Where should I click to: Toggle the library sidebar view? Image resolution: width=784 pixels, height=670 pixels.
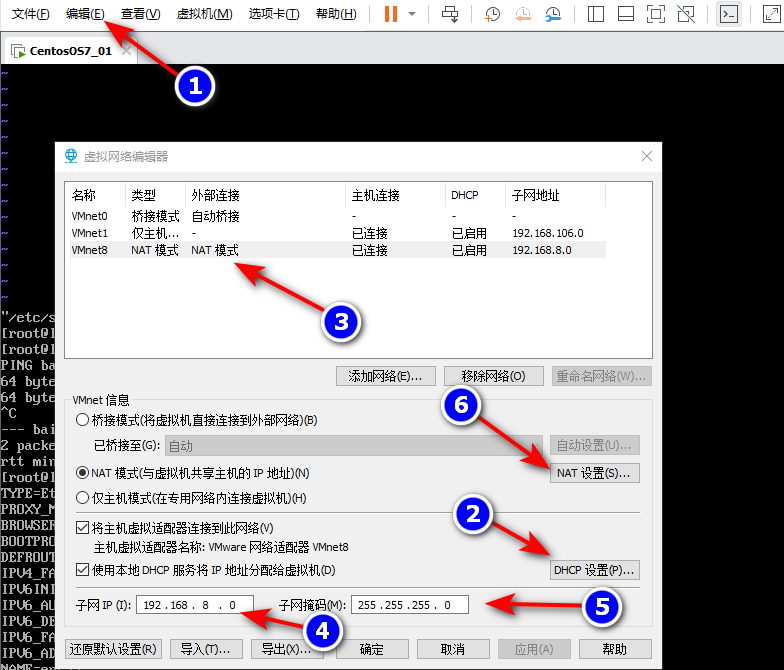596,14
